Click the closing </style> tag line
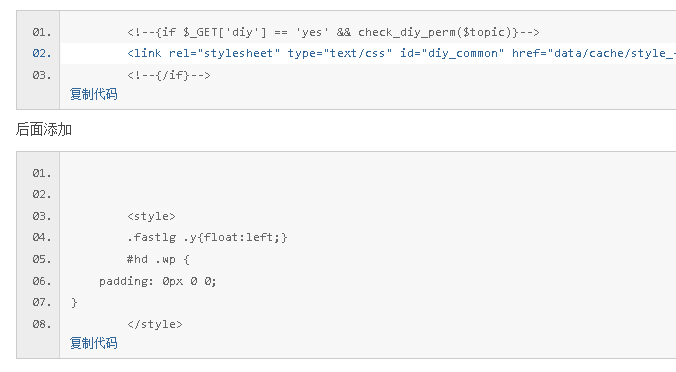Image resolution: width=676 pixels, height=372 pixels. 155,324
